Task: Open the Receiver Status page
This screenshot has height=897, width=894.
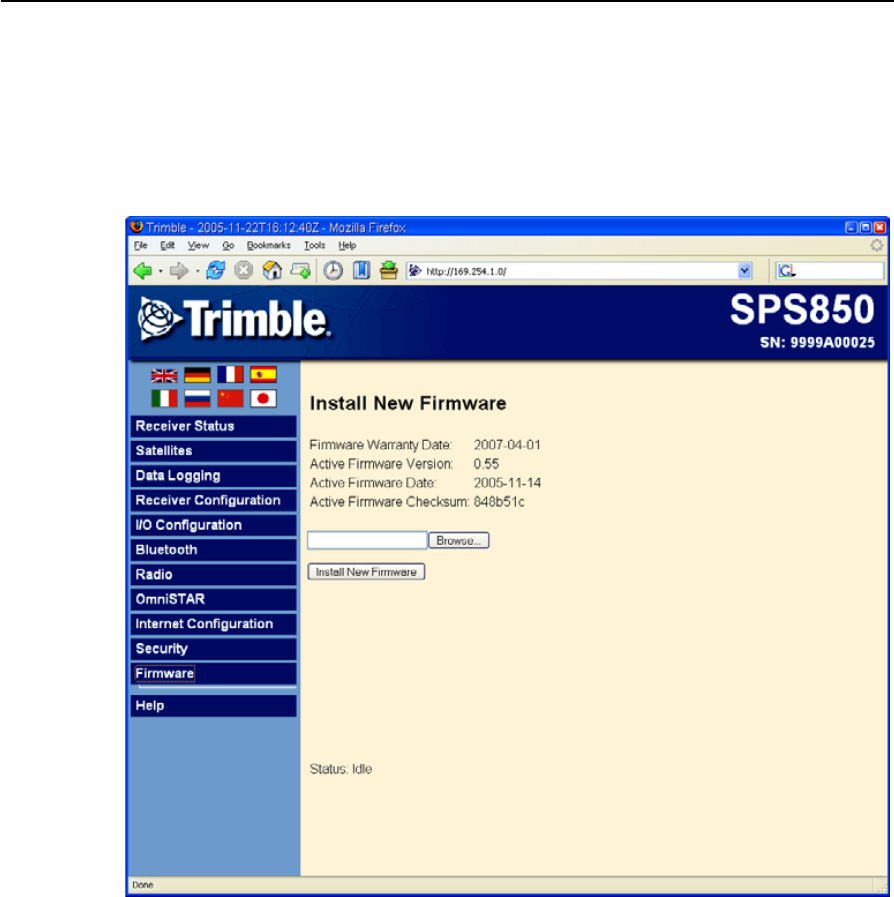Action: 213,427
